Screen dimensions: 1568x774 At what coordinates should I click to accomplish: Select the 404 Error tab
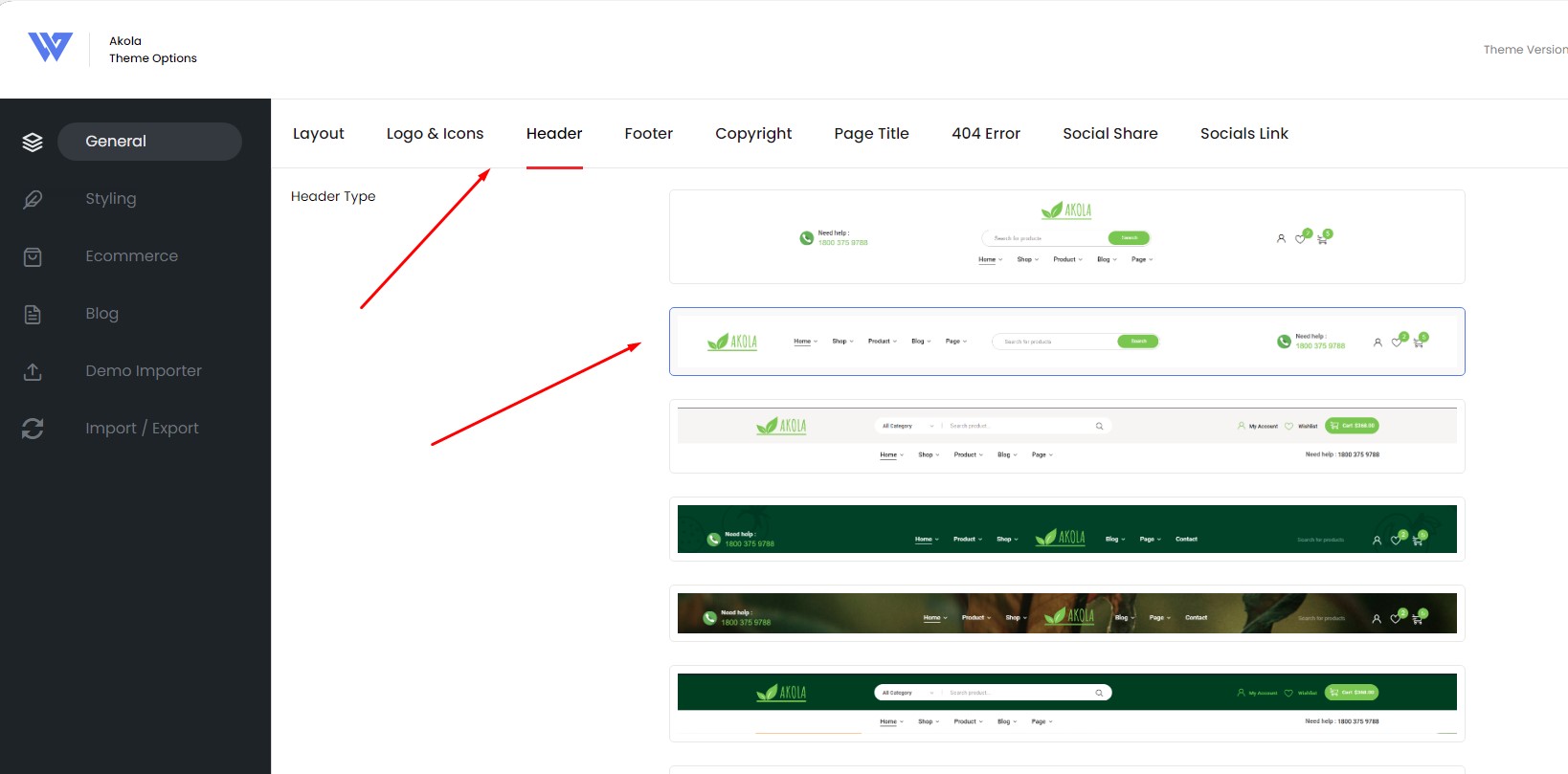coord(986,134)
